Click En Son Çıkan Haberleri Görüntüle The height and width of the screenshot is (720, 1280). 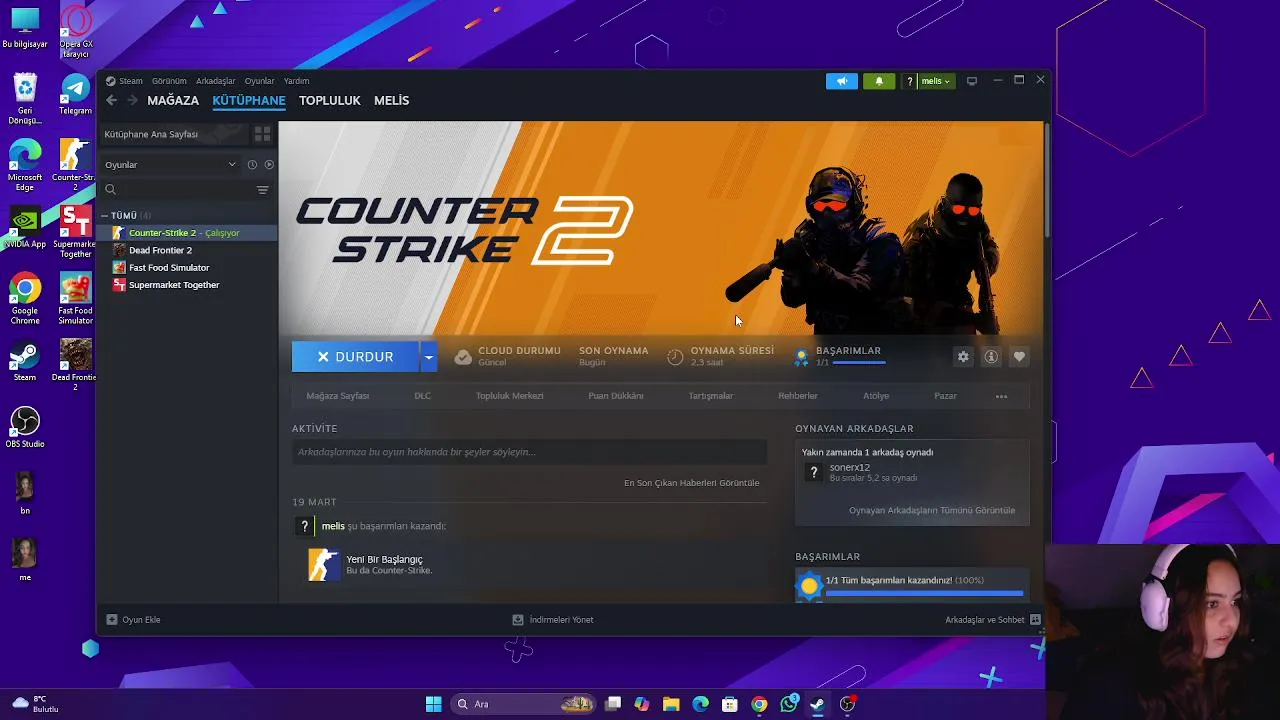691,483
